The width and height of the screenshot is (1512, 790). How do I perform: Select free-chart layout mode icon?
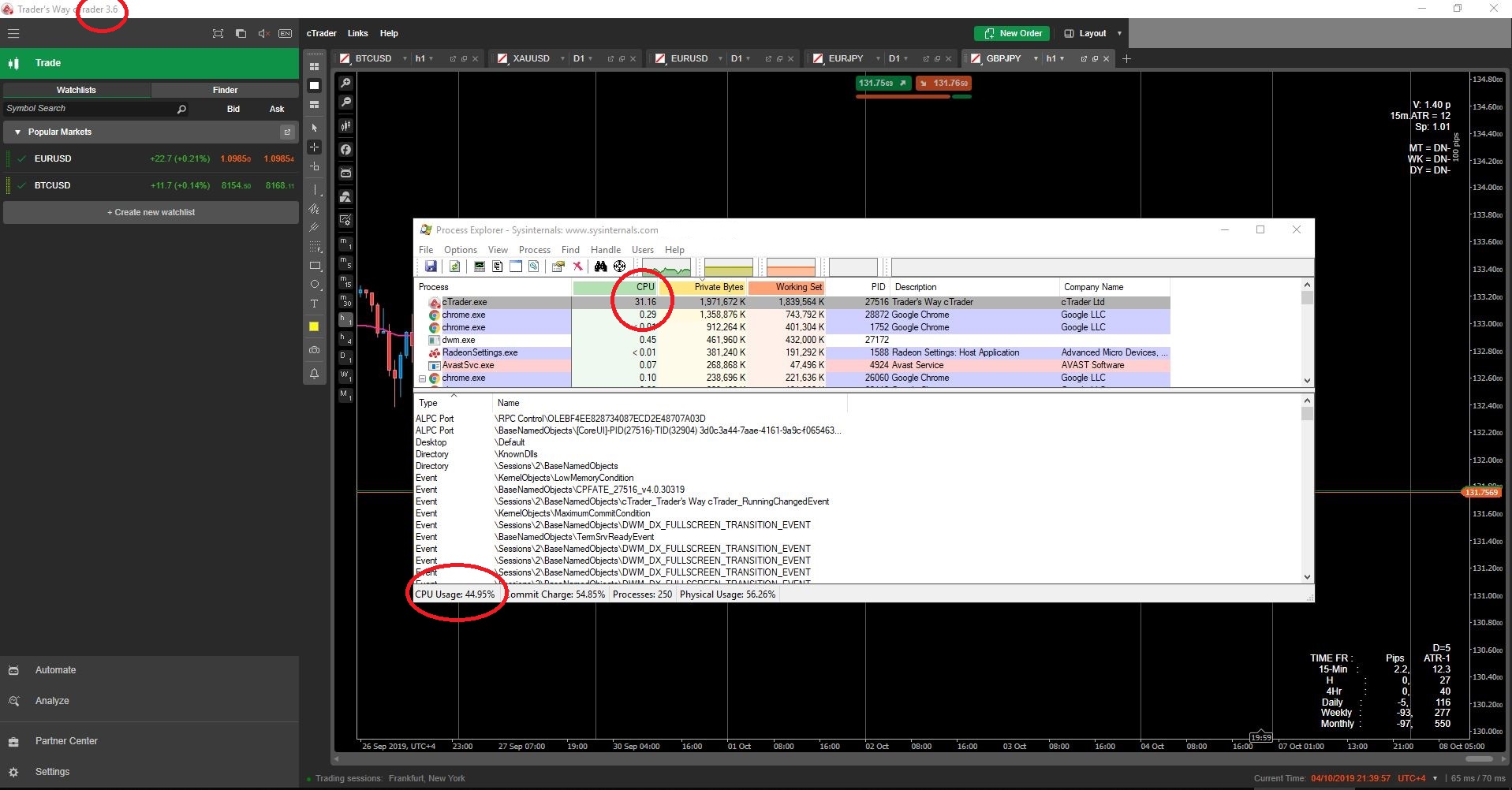pyautogui.click(x=314, y=105)
